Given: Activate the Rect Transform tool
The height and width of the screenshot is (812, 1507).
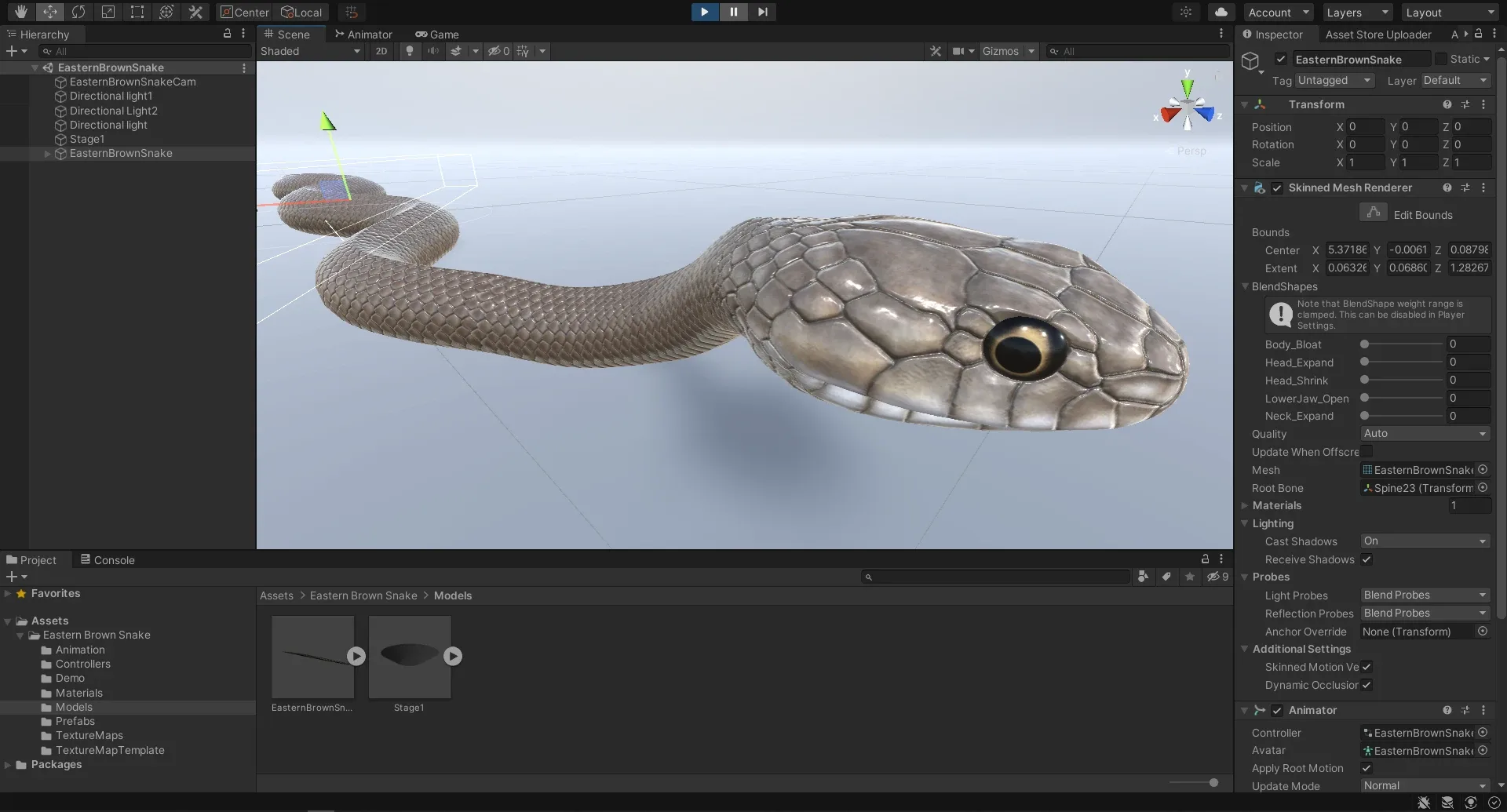Looking at the screenshot, I should [x=137, y=12].
